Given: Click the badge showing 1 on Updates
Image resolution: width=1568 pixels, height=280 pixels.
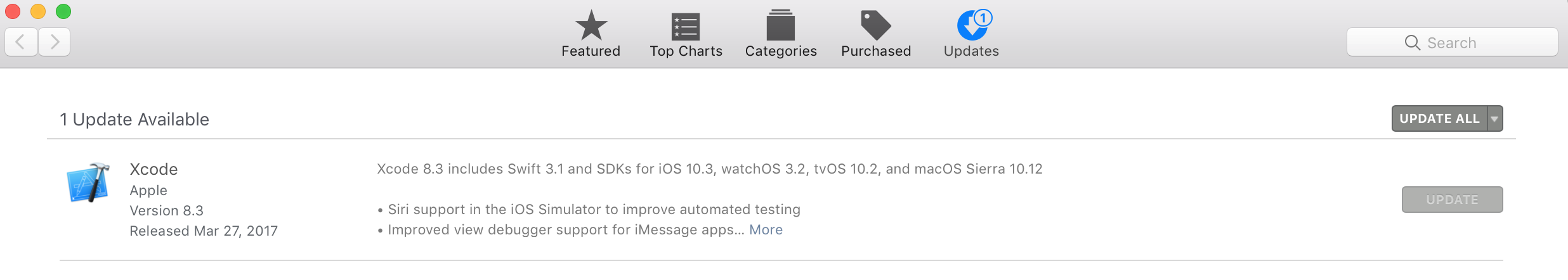Looking at the screenshot, I should (x=983, y=18).
